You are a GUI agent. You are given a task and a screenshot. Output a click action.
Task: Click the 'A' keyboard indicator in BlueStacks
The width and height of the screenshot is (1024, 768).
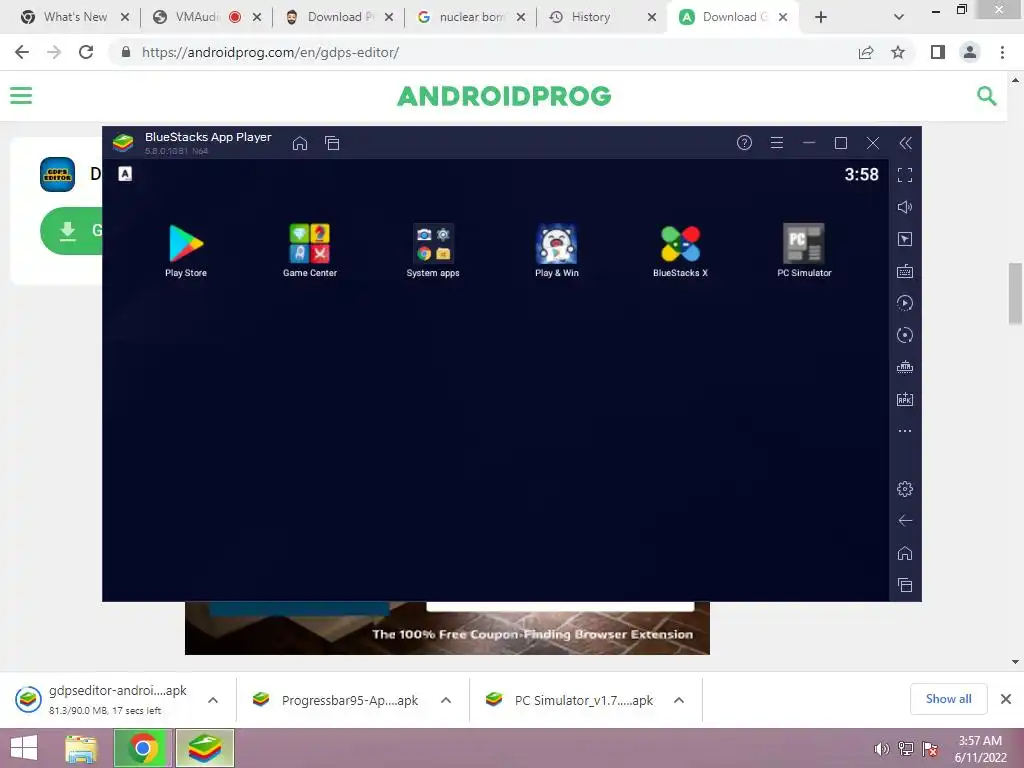pyautogui.click(x=125, y=174)
